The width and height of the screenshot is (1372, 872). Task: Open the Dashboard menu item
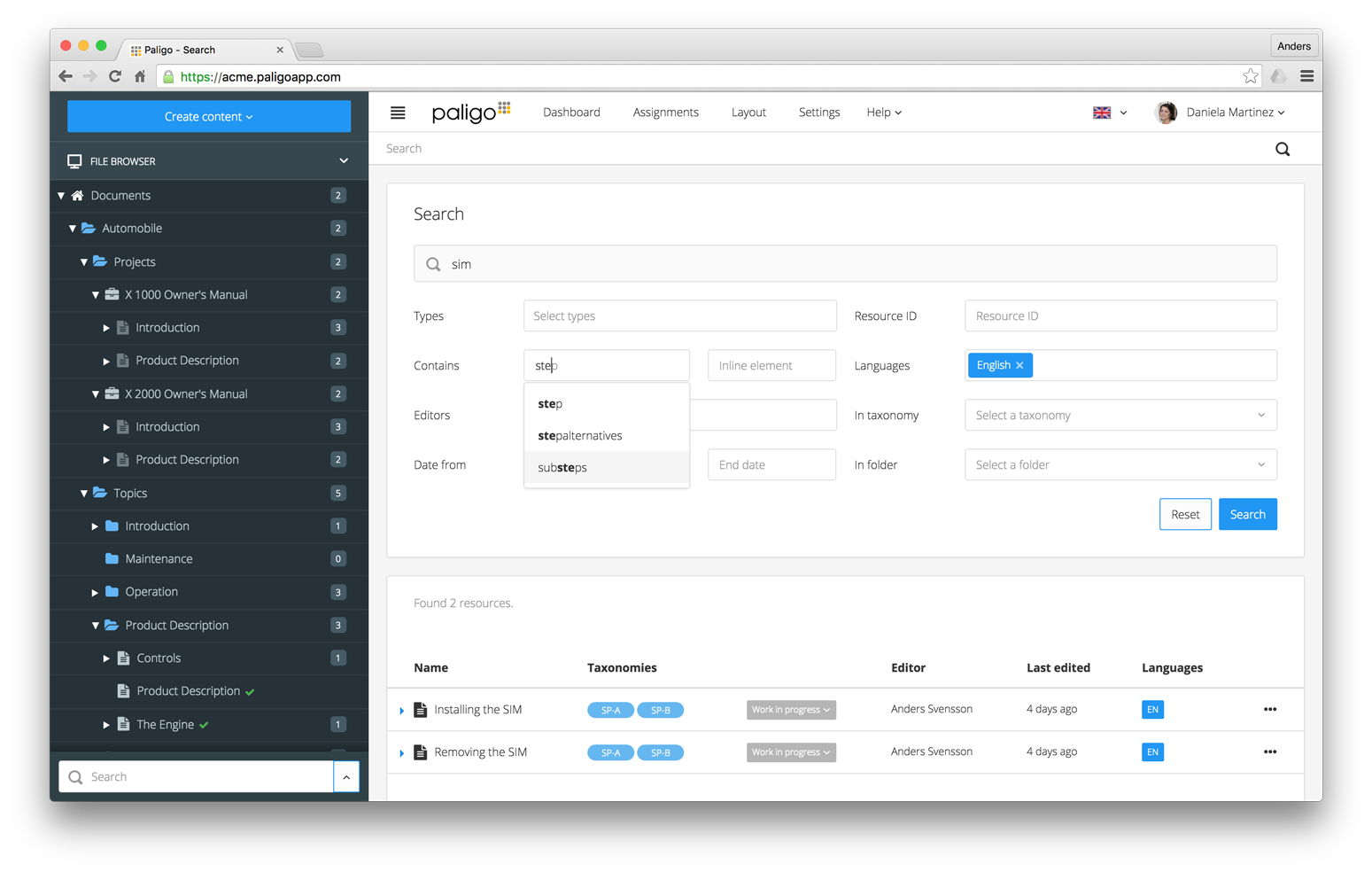(571, 113)
